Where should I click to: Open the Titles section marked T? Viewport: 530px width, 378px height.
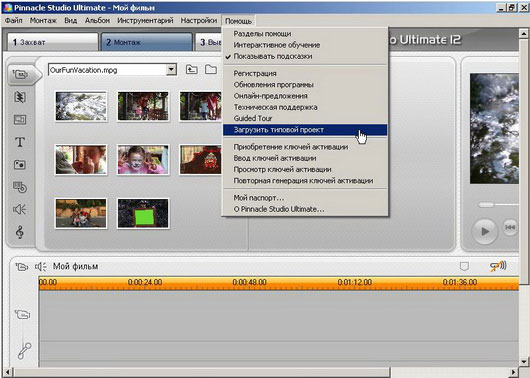(20, 142)
